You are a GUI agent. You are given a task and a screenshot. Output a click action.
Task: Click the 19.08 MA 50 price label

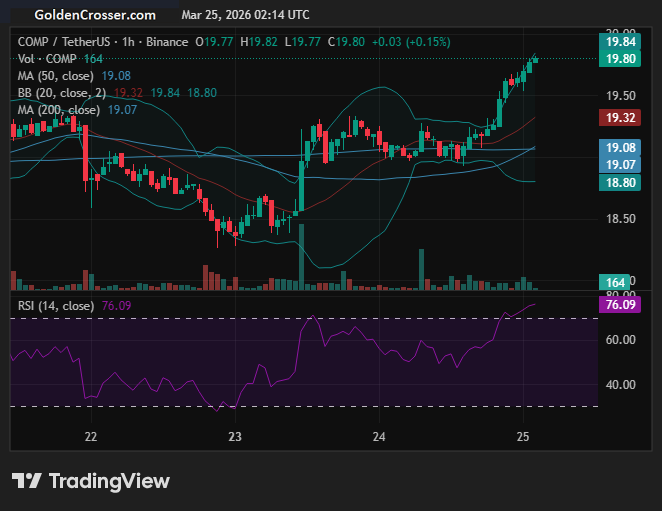pos(620,148)
